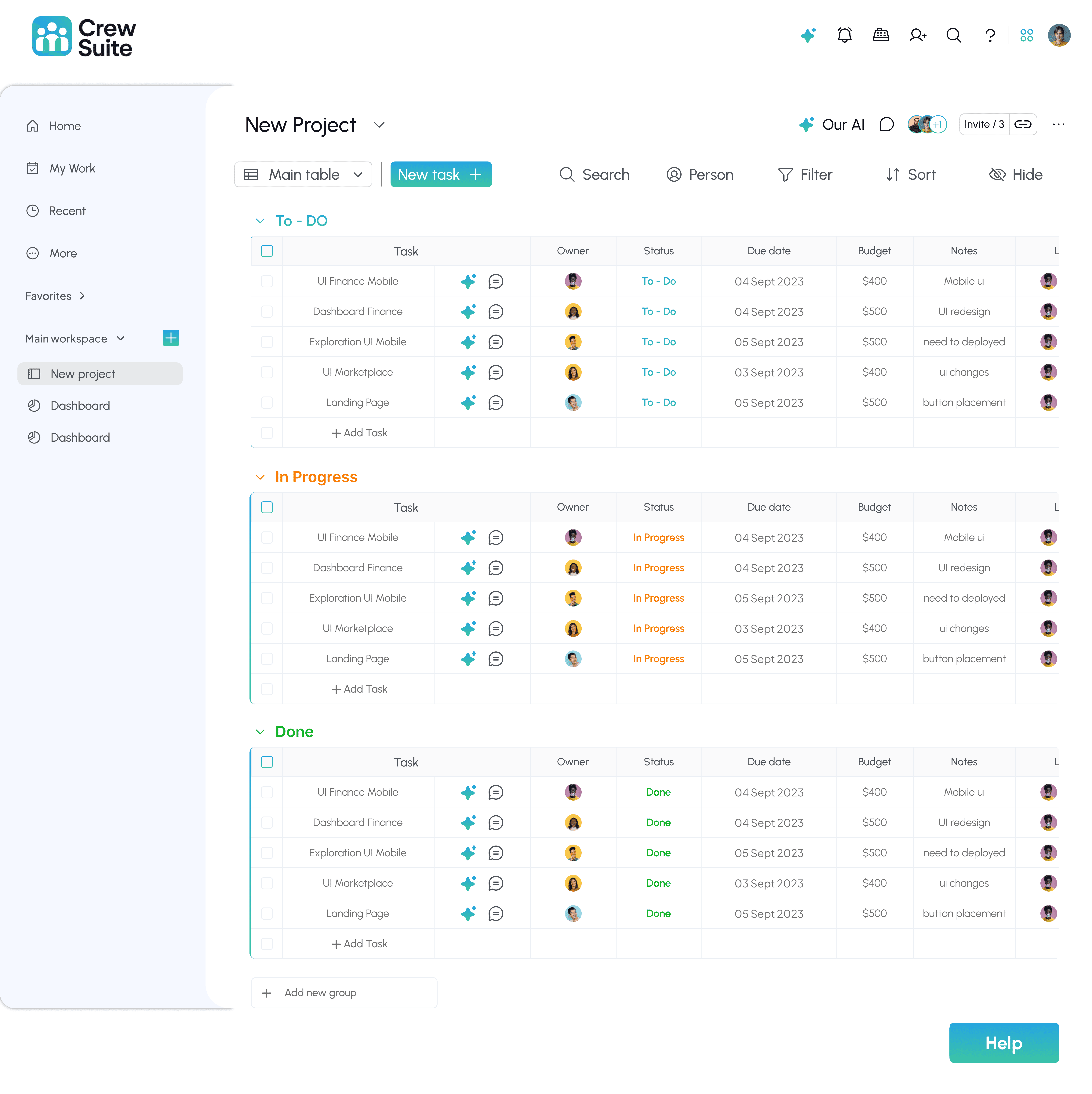The width and height of the screenshot is (1092, 1094).
Task: Open the Main table view dropdown
Action: point(303,174)
